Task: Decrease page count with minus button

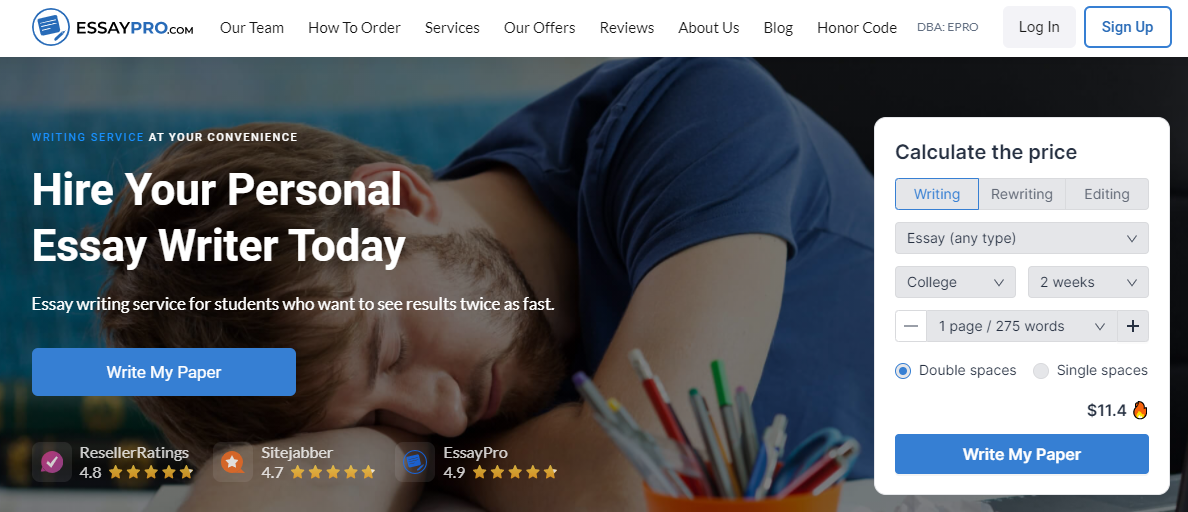Action: click(x=911, y=326)
